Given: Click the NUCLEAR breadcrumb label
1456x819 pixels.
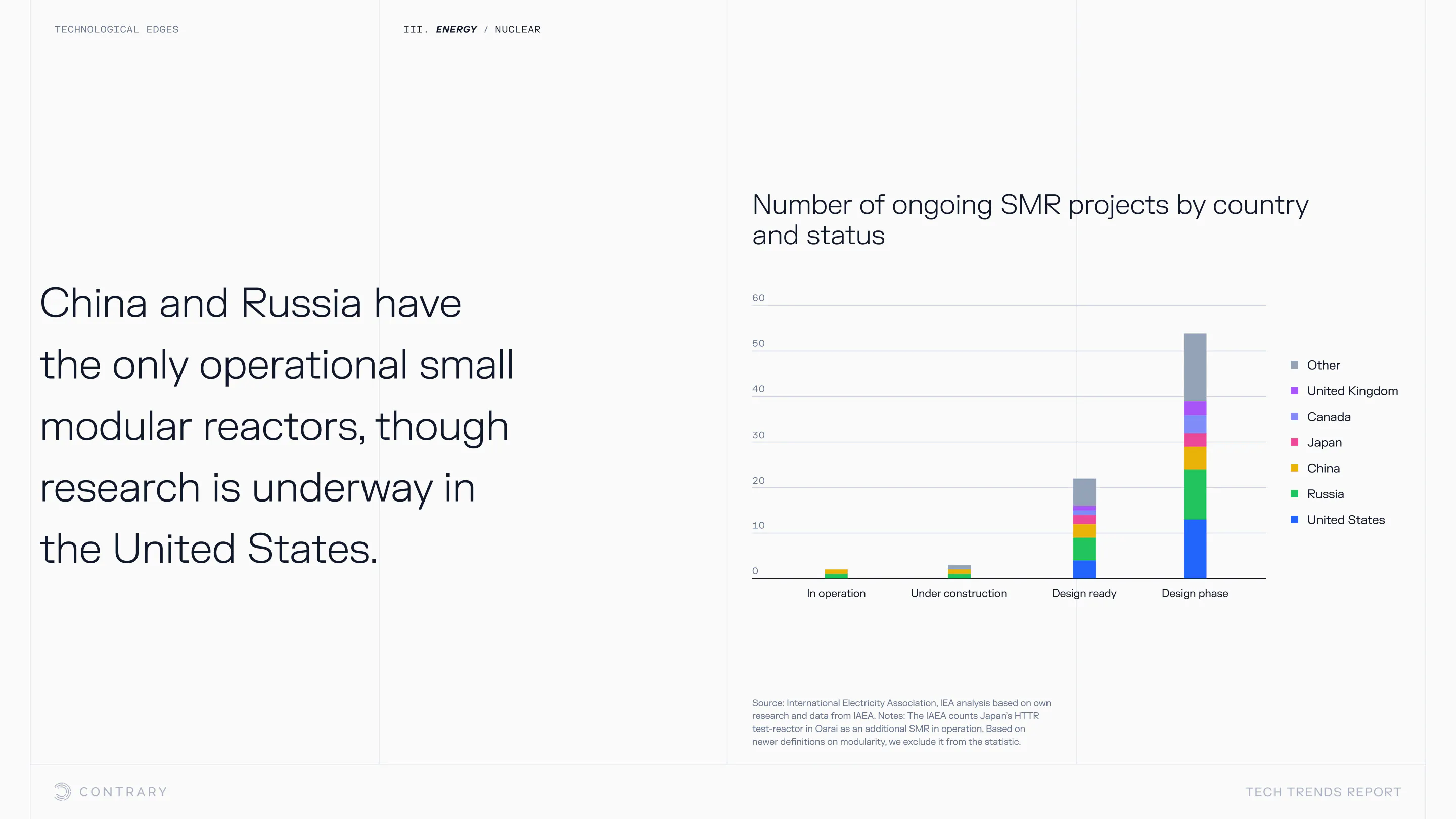Looking at the screenshot, I should point(517,29).
